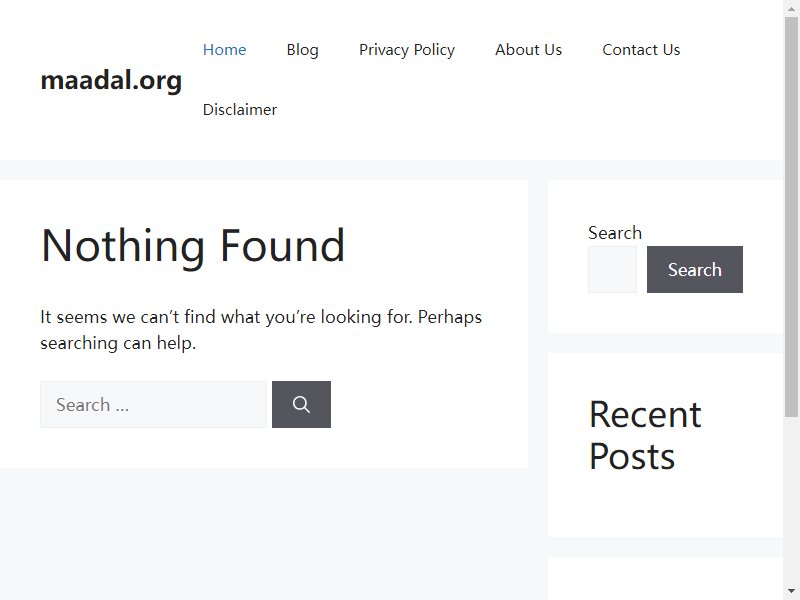The height and width of the screenshot is (600, 800).
Task: Click the scrollbar up arrow
Action: pyautogui.click(x=791, y=9)
